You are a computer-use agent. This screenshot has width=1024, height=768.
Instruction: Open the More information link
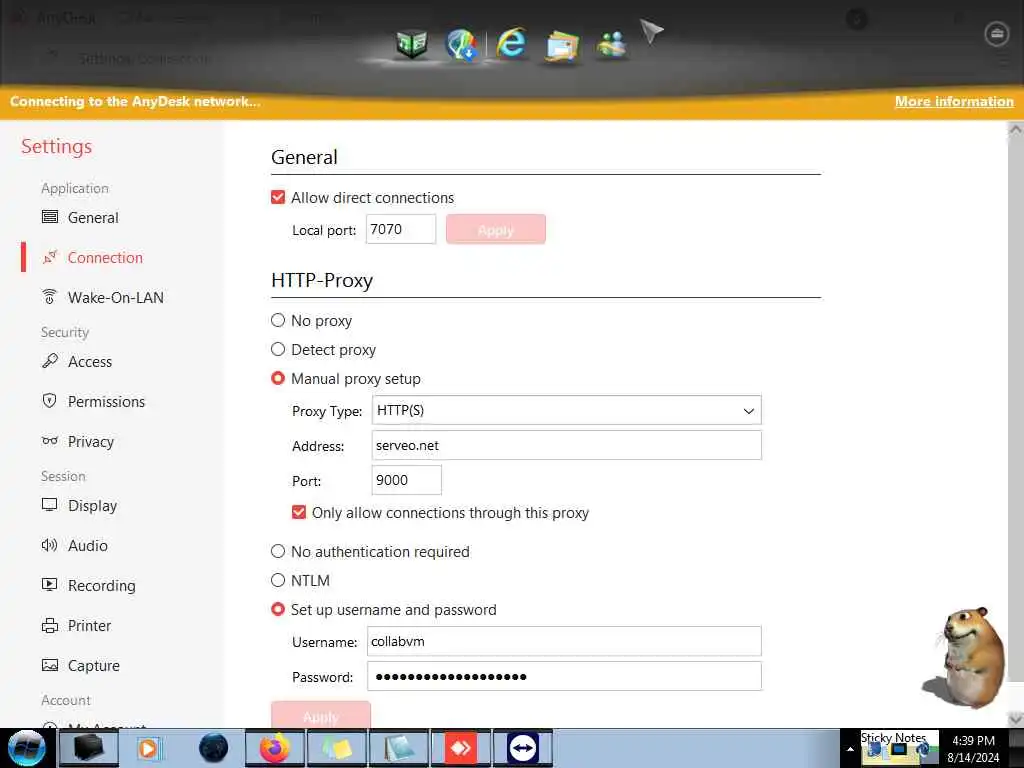tap(954, 101)
